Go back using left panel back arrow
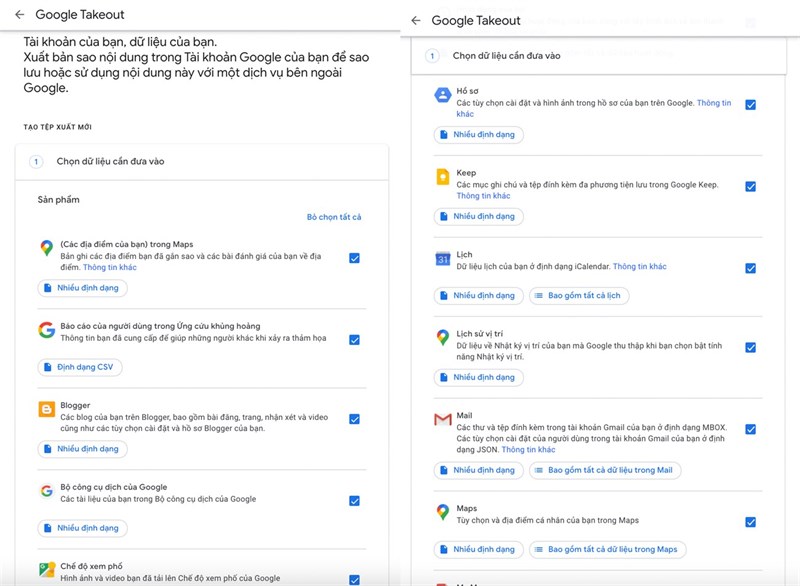Image resolution: width=800 pixels, height=586 pixels. pos(19,15)
